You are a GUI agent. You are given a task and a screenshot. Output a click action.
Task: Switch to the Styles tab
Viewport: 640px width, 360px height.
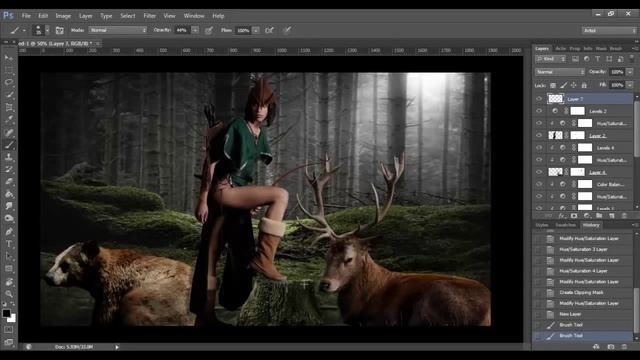542,225
